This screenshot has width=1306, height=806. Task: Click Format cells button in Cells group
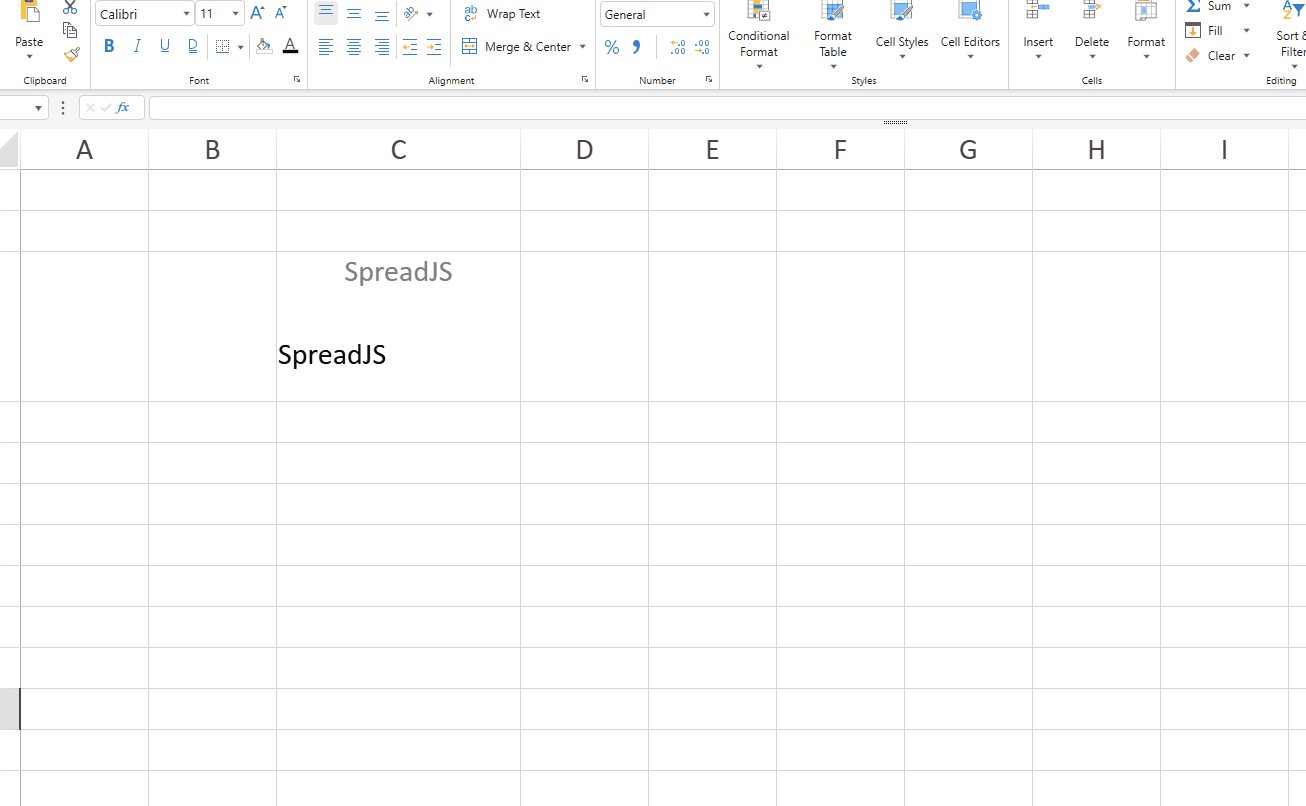point(1146,30)
